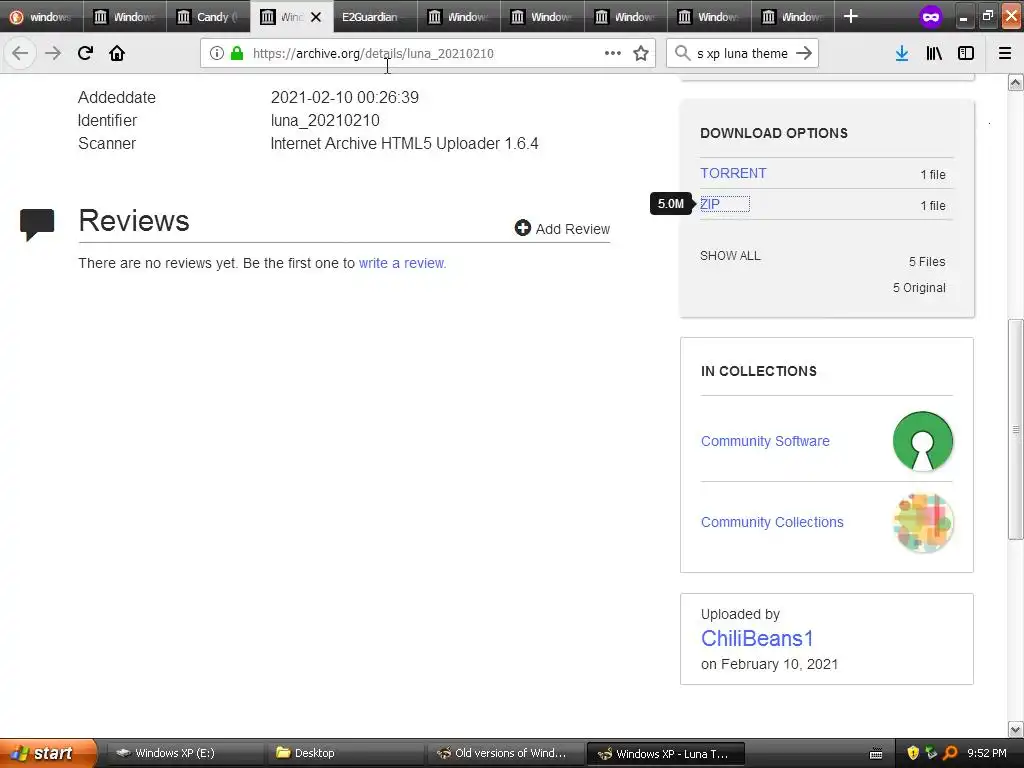This screenshot has width=1024, height=768.
Task: Toggle the sidebar panel icon
Action: tap(966, 53)
